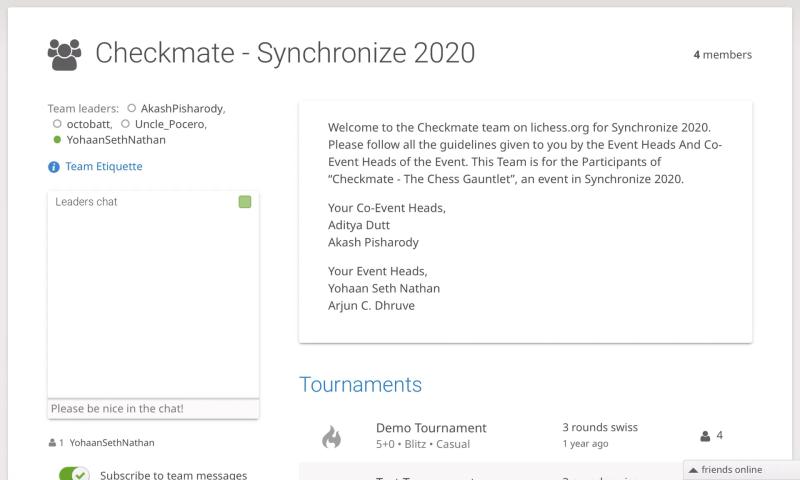Click YohaanSethNathan in chat spectator list

pos(112,443)
